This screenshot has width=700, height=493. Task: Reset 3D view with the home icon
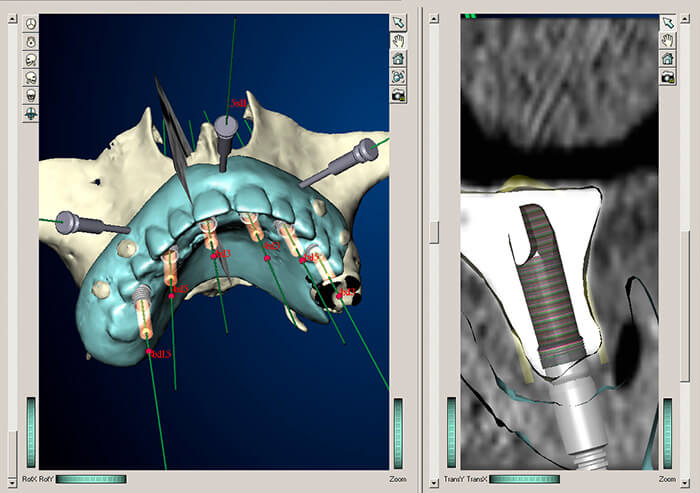tap(398, 58)
